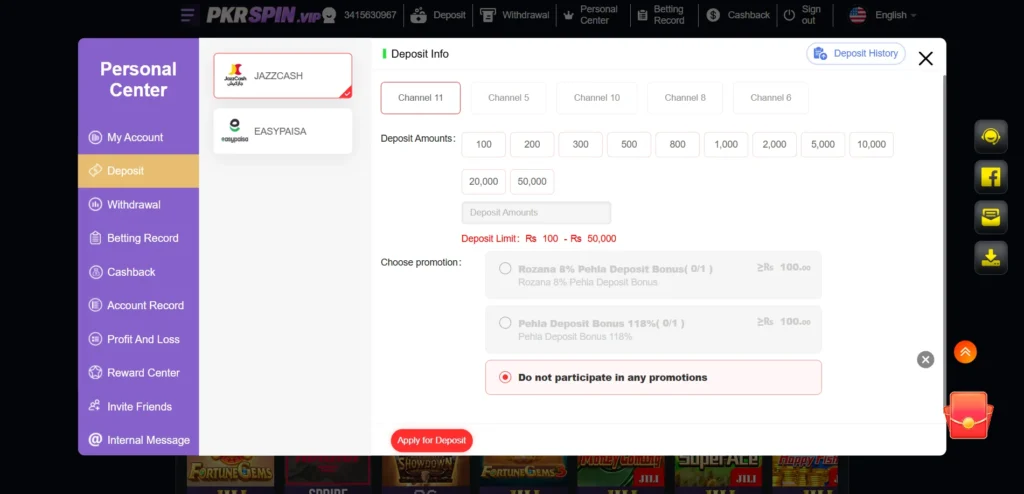1024x494 pixels.
Task: Click the Cashback dollar icon in top bar
Action: point(713,15)
